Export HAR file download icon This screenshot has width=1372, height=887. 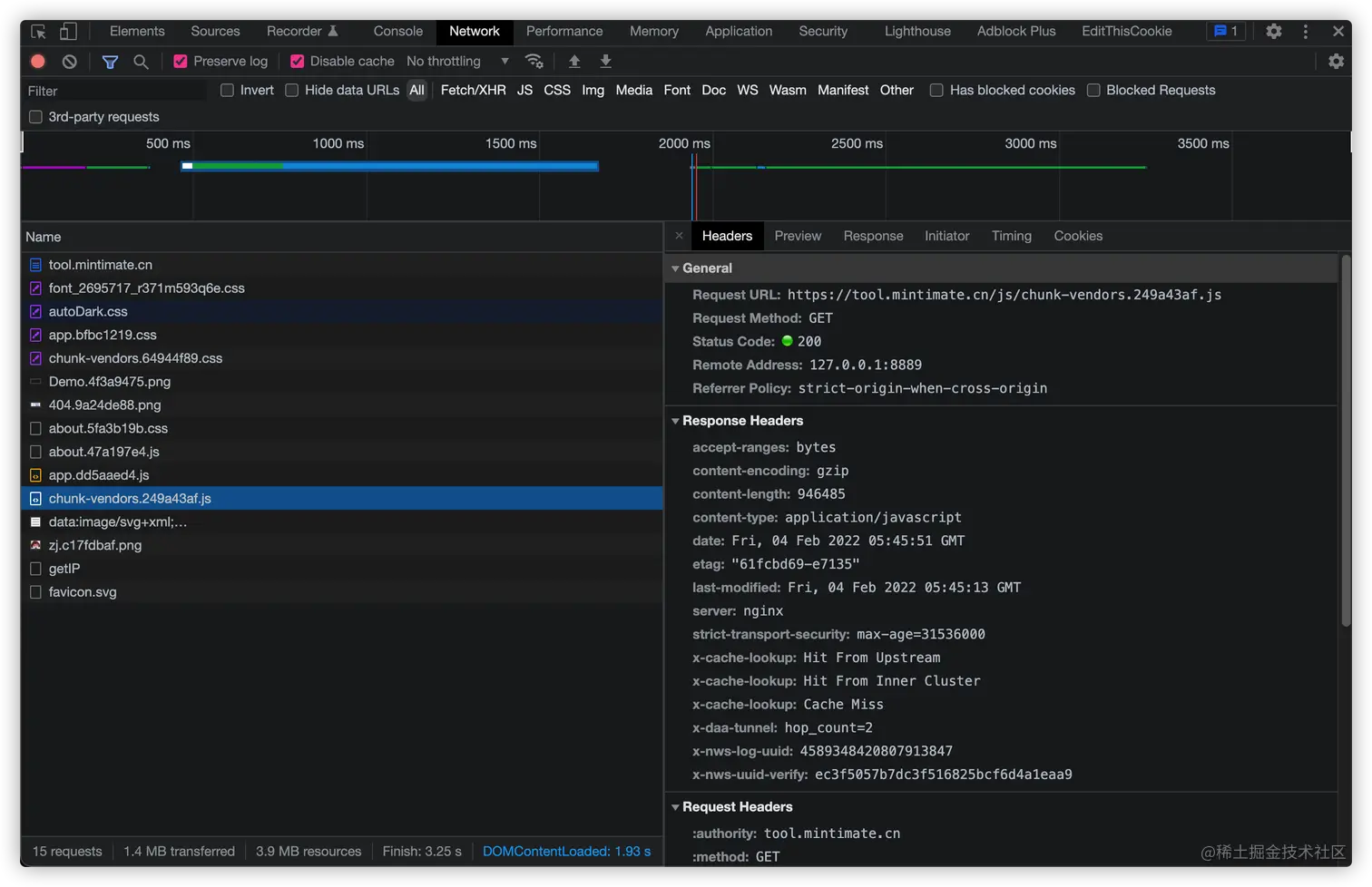click(605, 62)
